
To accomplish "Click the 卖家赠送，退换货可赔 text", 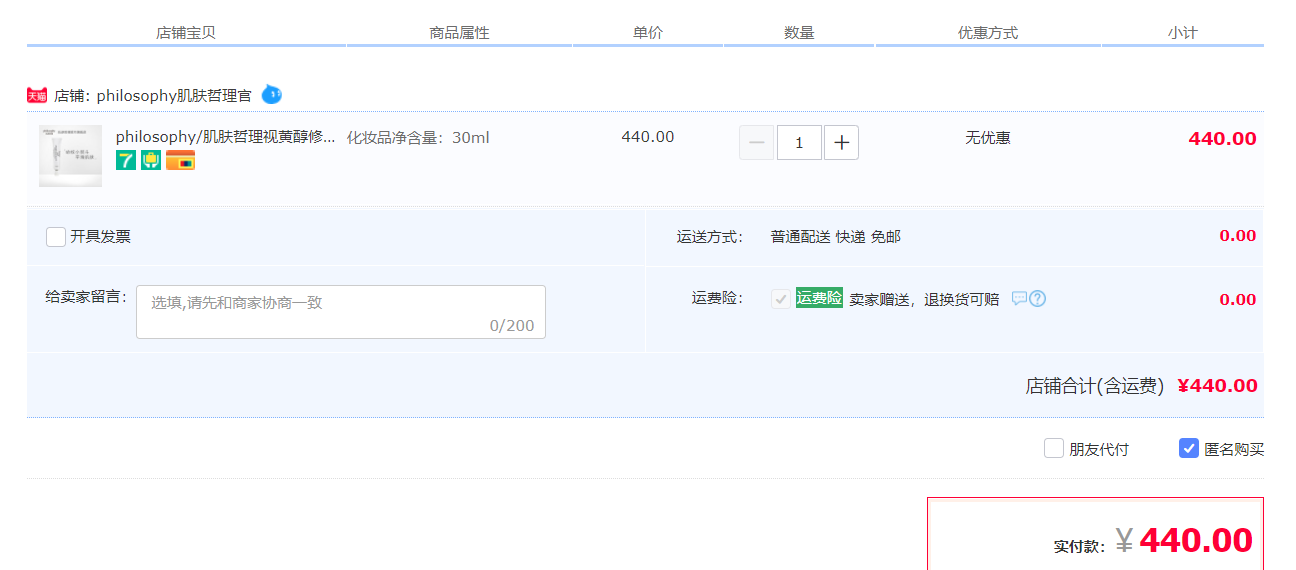I will (924, 299).
